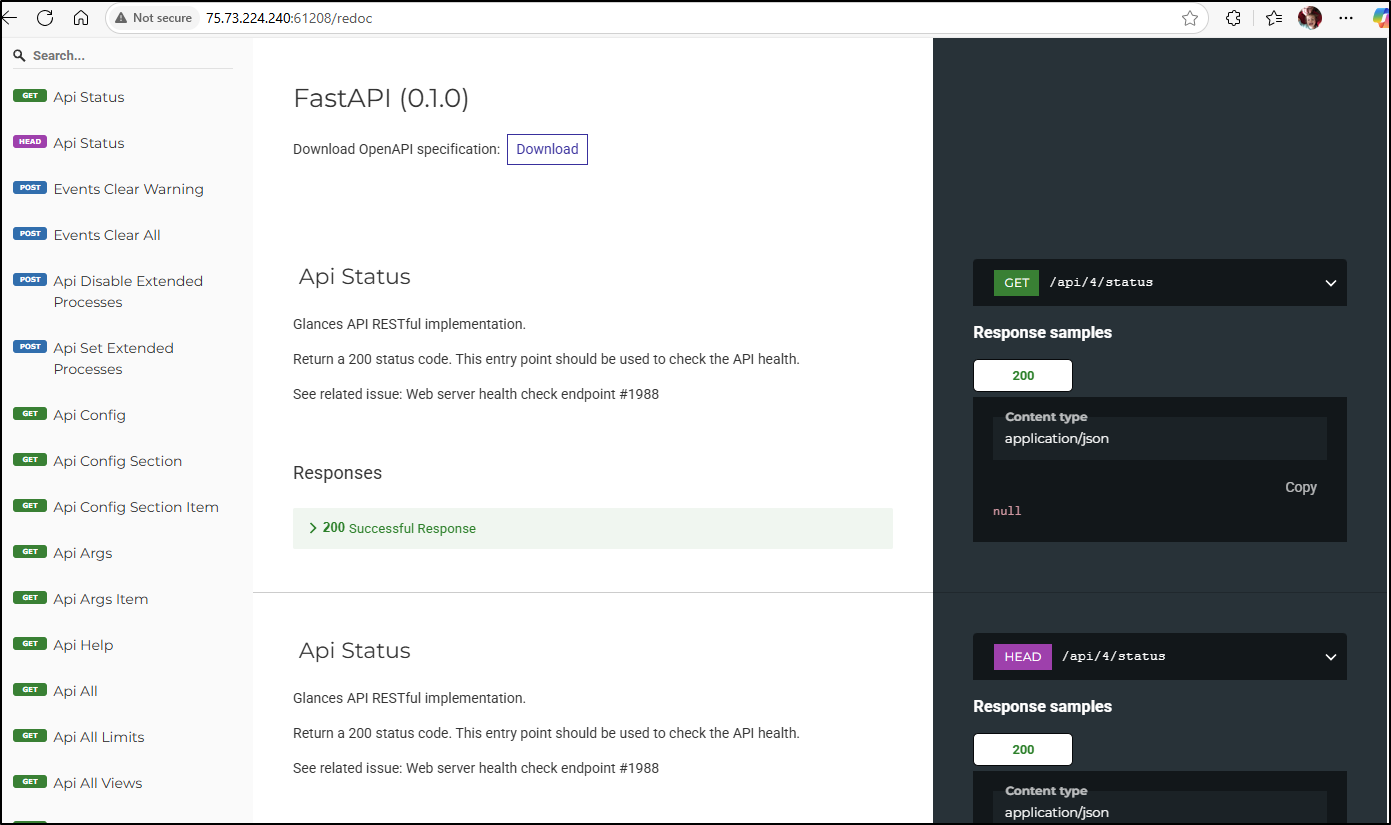
Task: Expand the 200 Successful Response row
Action: click(x=593, y=528)
